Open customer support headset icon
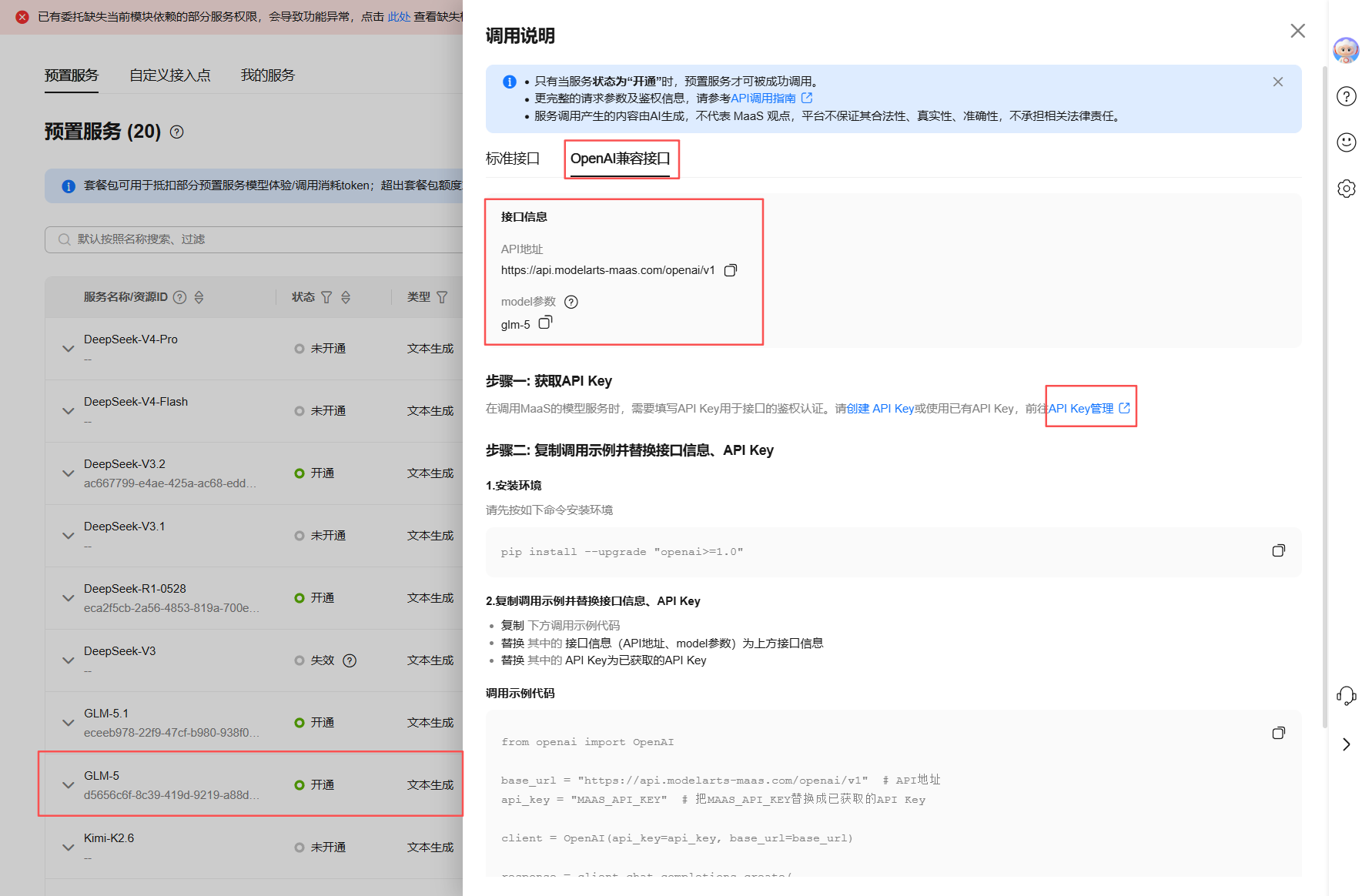Image resolution: width=1362 pixels, height=896 pixels. pyautogui.click(x=1347, y=696)
